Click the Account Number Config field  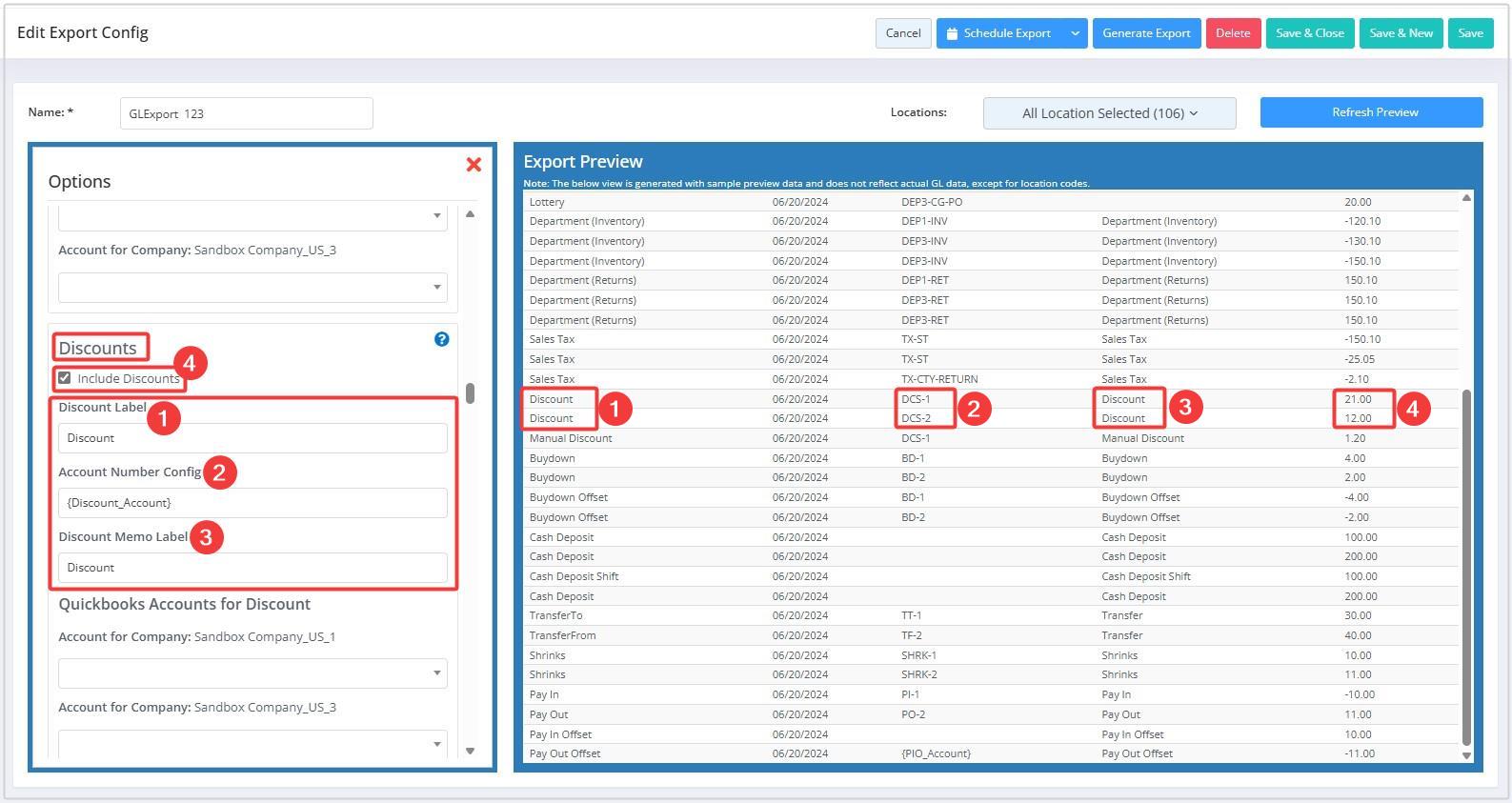(x=252, y=503)
